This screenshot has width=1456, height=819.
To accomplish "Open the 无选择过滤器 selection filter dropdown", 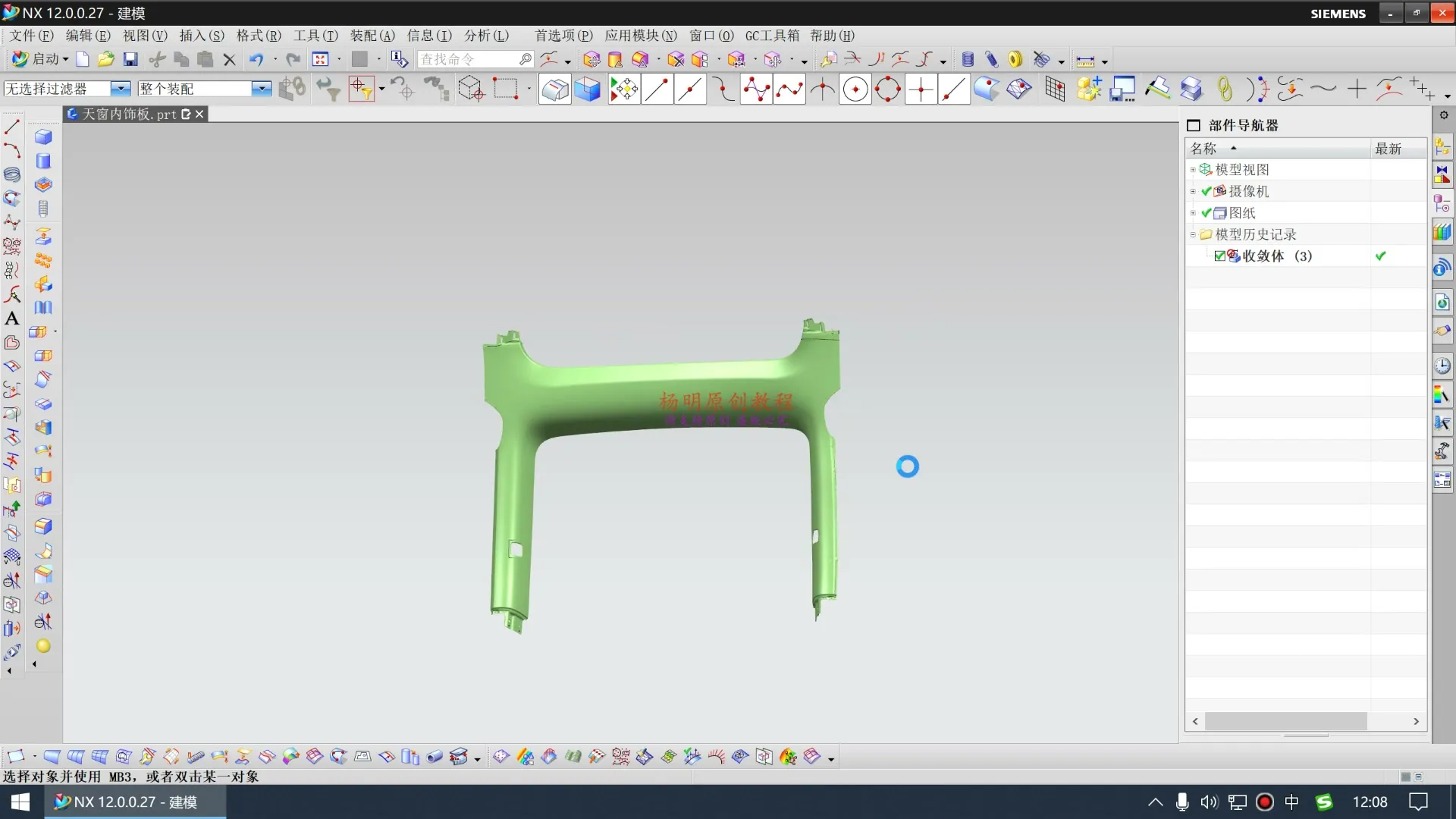I will 121,89.
